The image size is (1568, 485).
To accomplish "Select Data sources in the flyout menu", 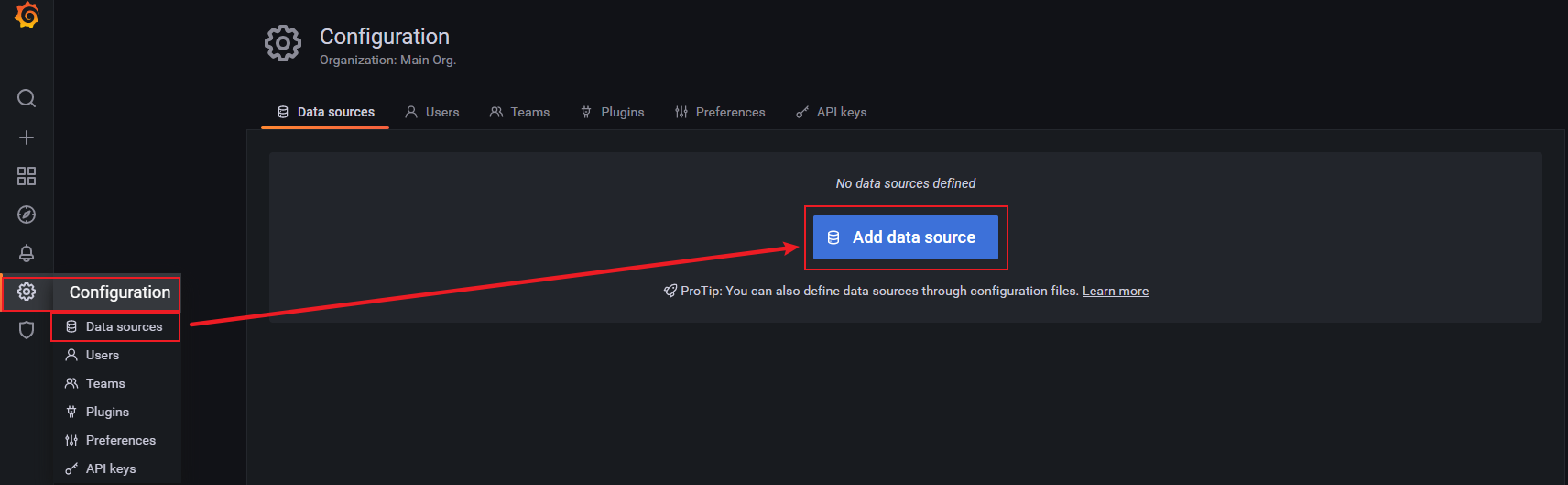I will pos(115,326).
